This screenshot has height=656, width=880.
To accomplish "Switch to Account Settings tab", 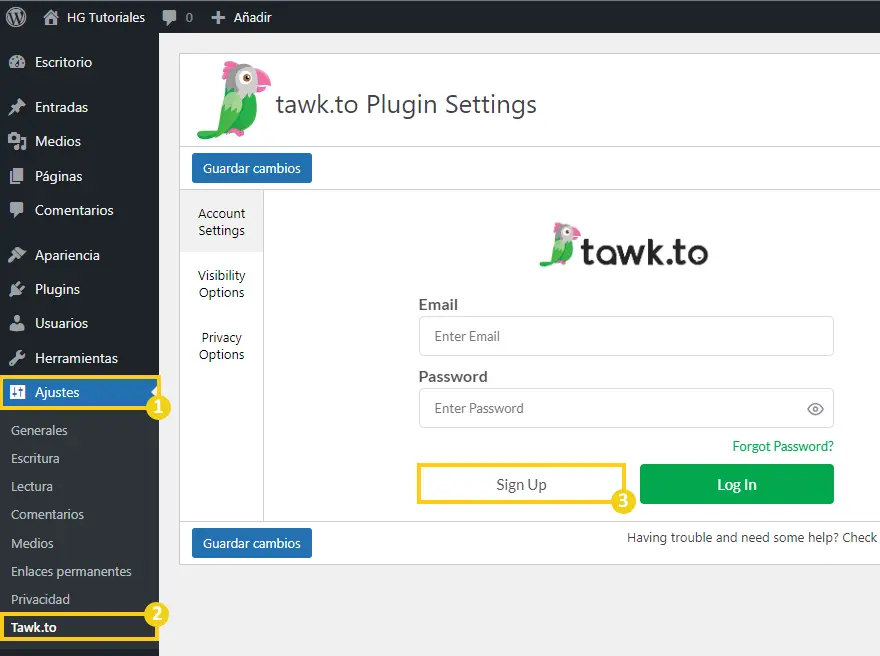I will click(222, 222).
